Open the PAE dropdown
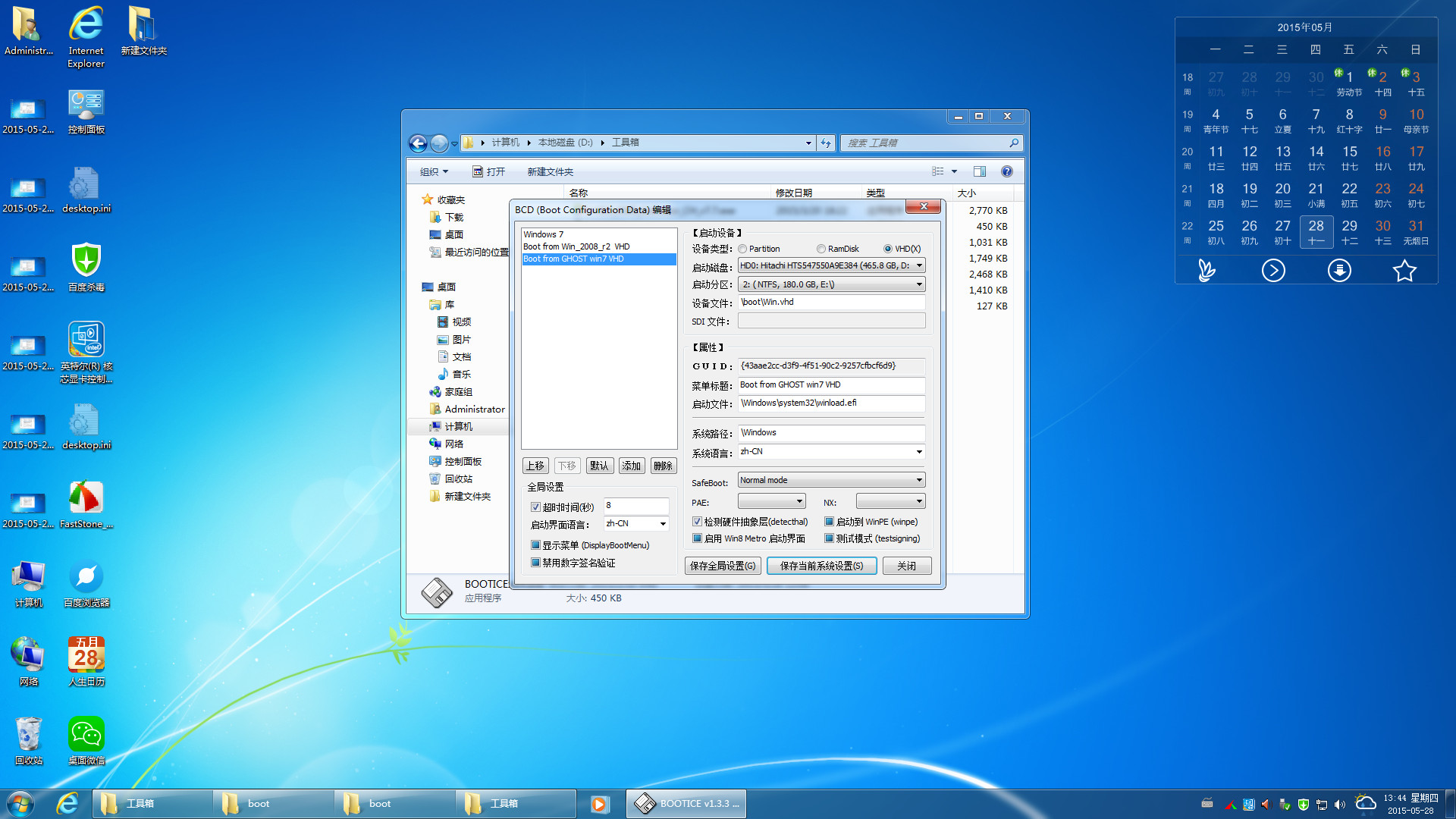The image size is (1456, 819). (771, 501)
